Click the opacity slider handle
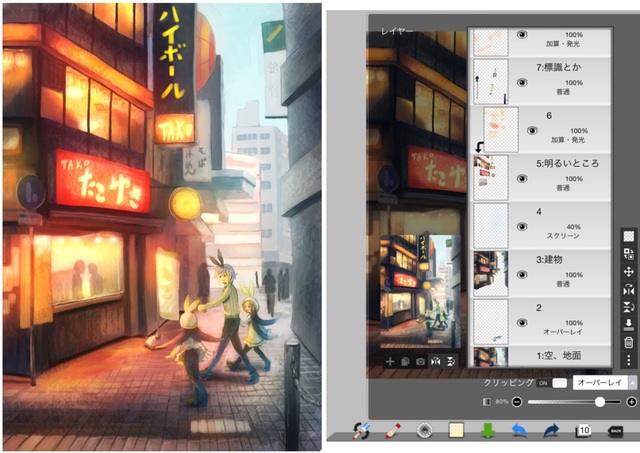 (x=600, y=402)
